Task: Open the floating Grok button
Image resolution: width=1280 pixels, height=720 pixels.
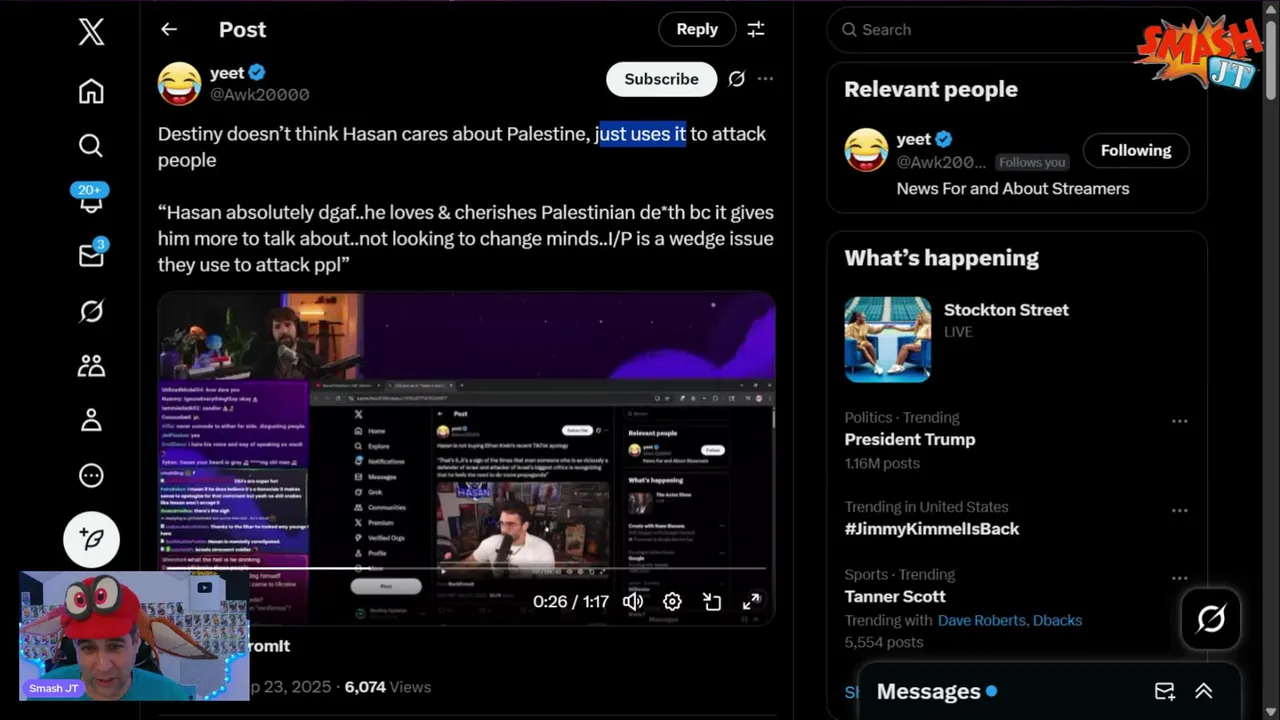Action: pos(1211,619)
